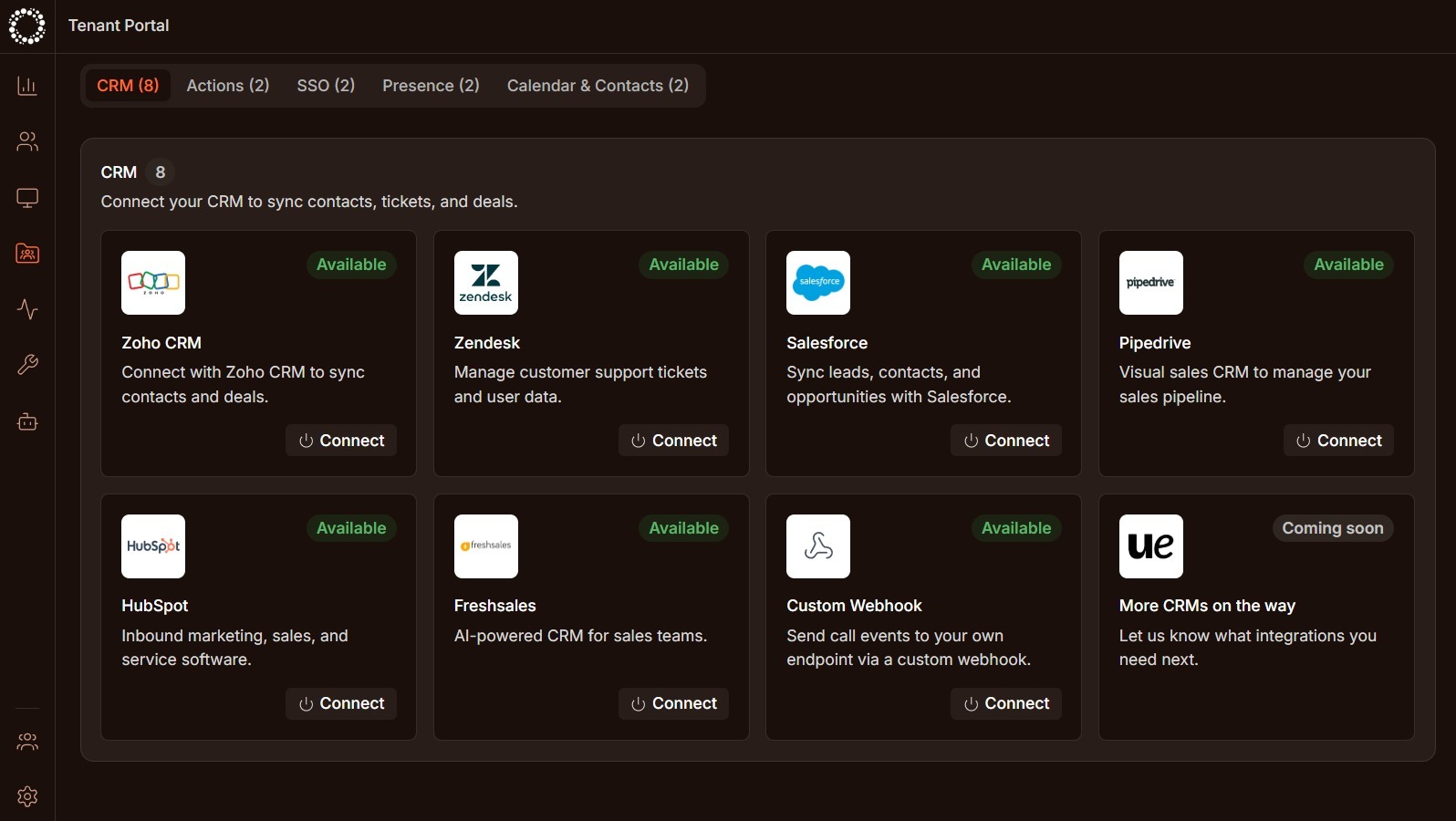Connect the Custom Webhook integration
Screen dimensions: 1456x821
[1006, 703]
